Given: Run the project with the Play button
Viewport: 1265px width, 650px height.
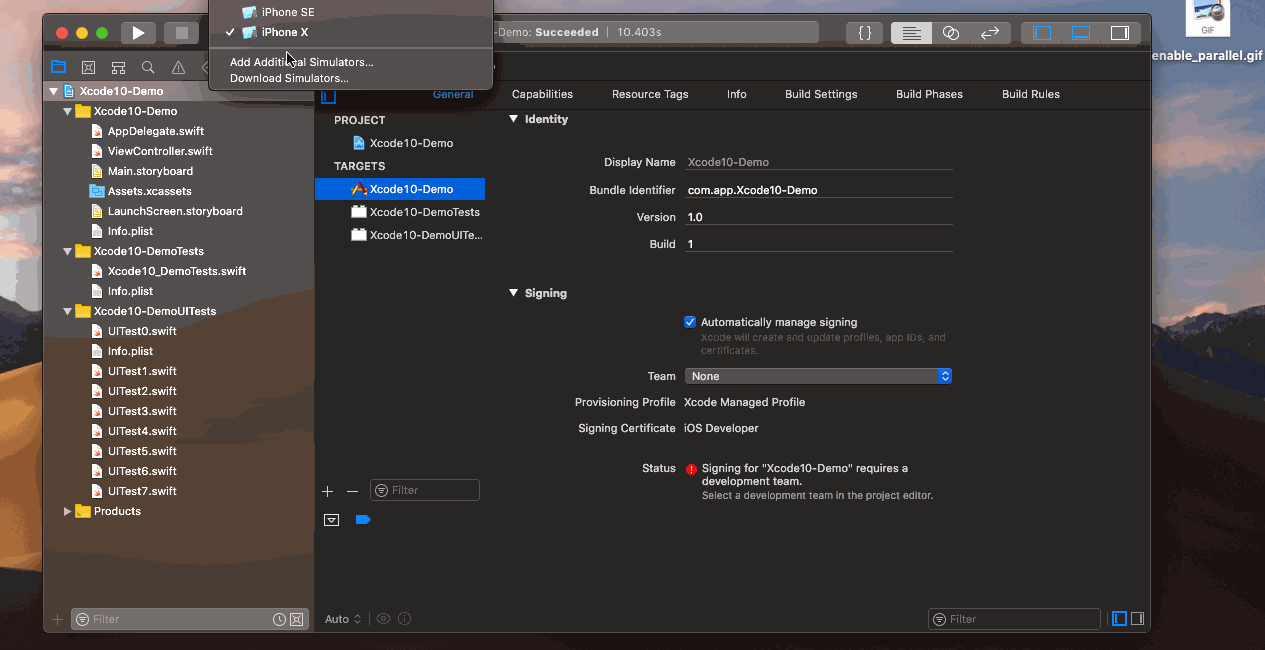Looking at the screenshot, I should point(138,33).
